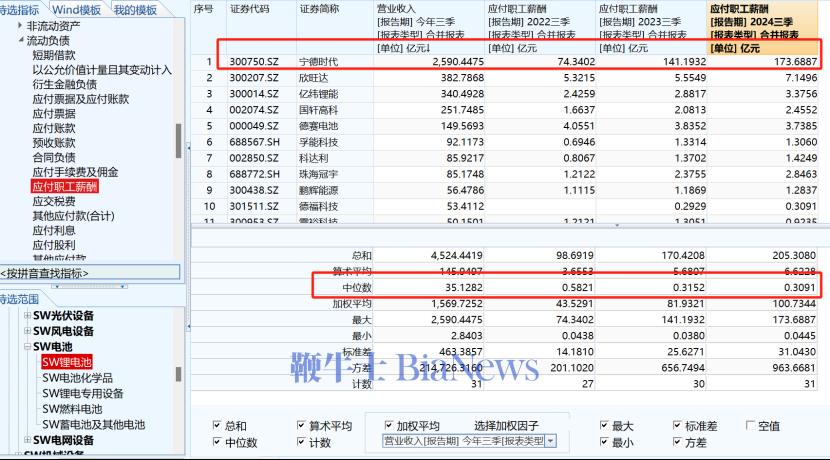Select 合同负债 in the indicator tree
Screen dimensions: 830x460
click(53, 157)
